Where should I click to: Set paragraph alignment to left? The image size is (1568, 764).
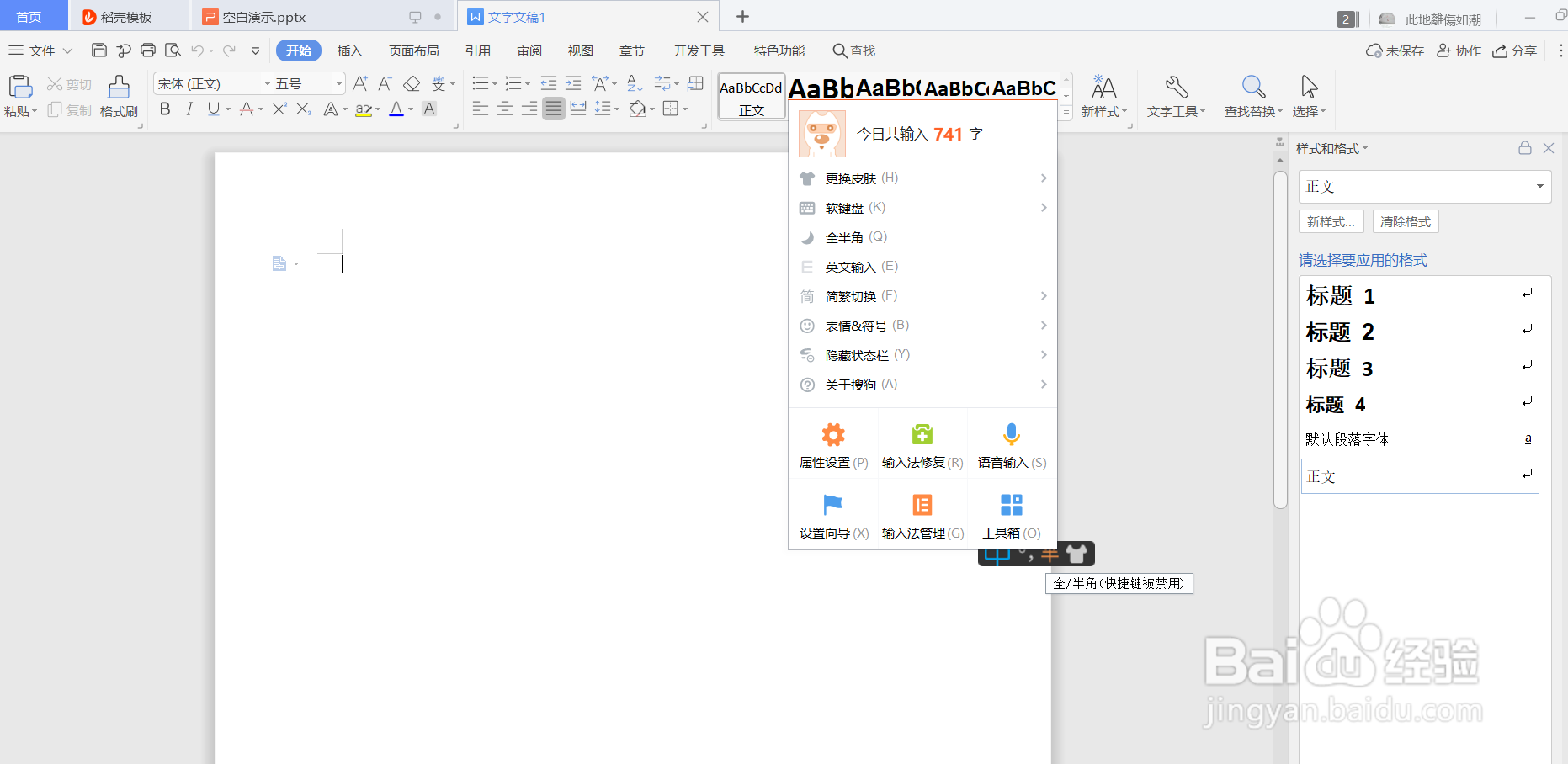(480, 109)
